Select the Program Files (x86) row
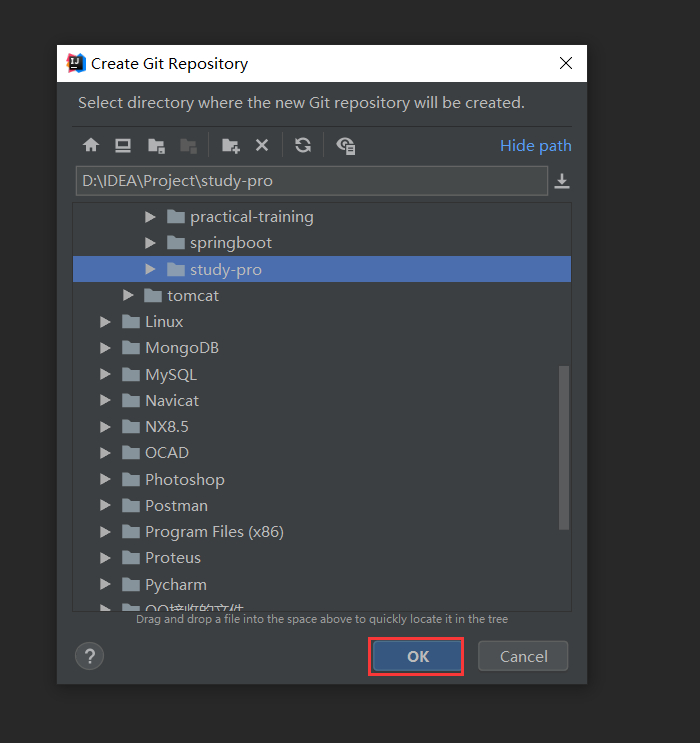 [x=322, y=532]
